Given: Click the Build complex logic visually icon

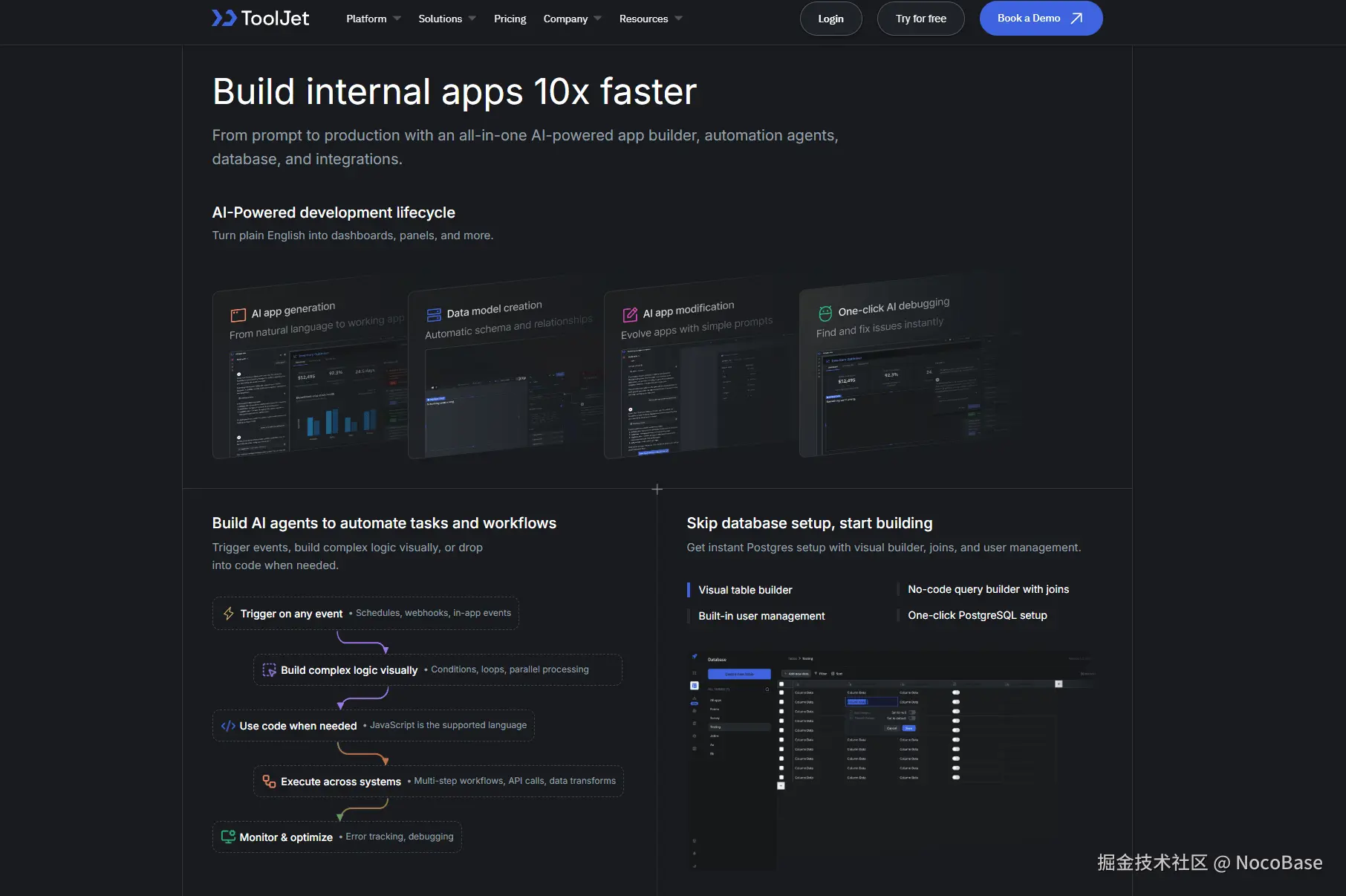Looking at the screenshot, I should (x=269, y=670).
